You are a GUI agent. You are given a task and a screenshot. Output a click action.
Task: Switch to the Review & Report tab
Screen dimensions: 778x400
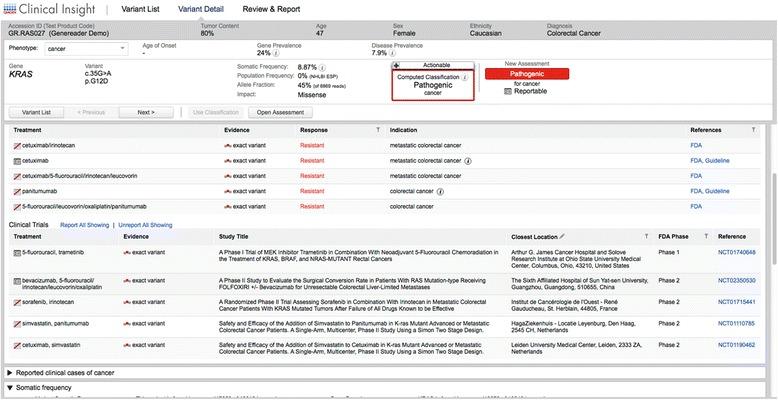271,9
